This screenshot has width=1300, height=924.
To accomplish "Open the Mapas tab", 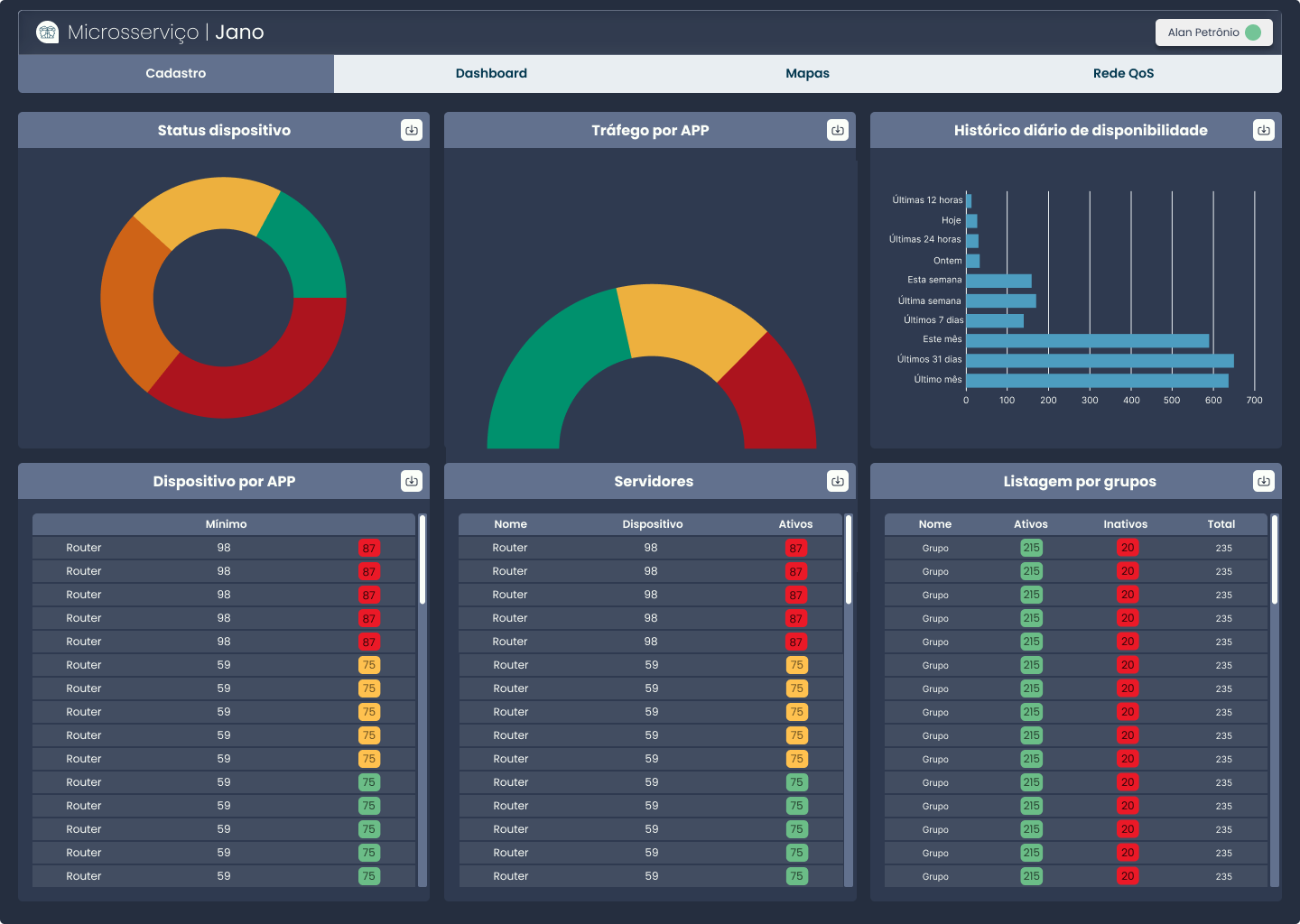I will click(x=807, y=74).
